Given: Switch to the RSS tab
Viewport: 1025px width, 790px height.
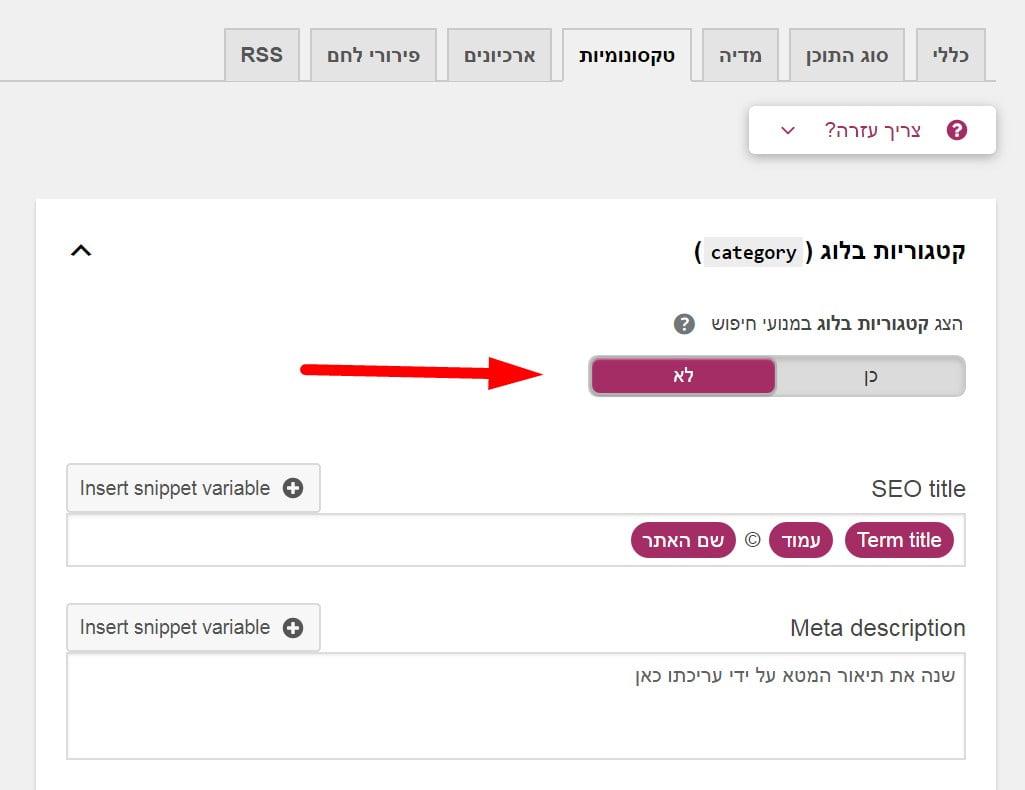Looking at the screenshot, I should pyautogui.click(x=261, y=54).
